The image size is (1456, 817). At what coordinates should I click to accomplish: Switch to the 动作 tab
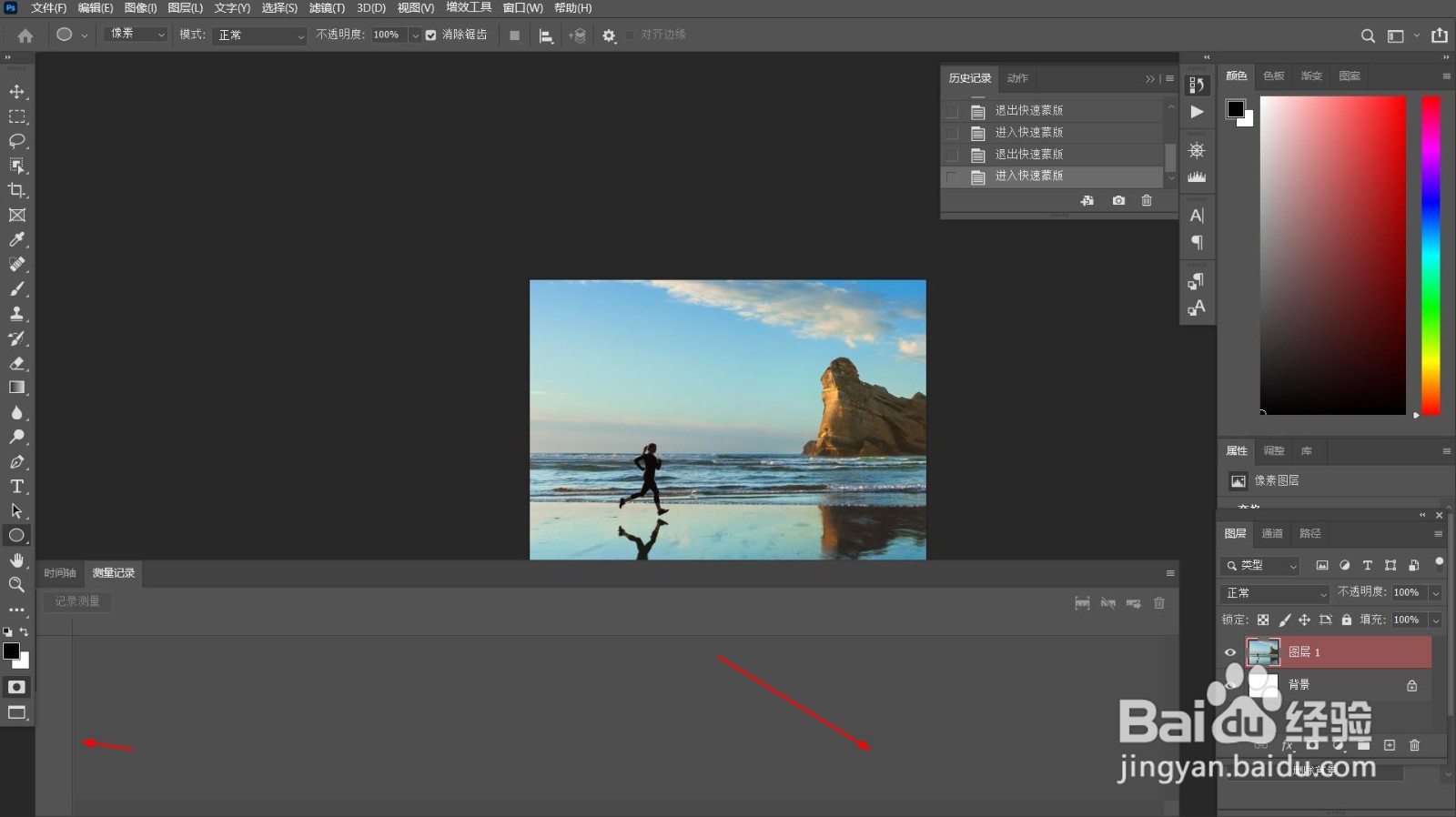tap(1017, 78)
